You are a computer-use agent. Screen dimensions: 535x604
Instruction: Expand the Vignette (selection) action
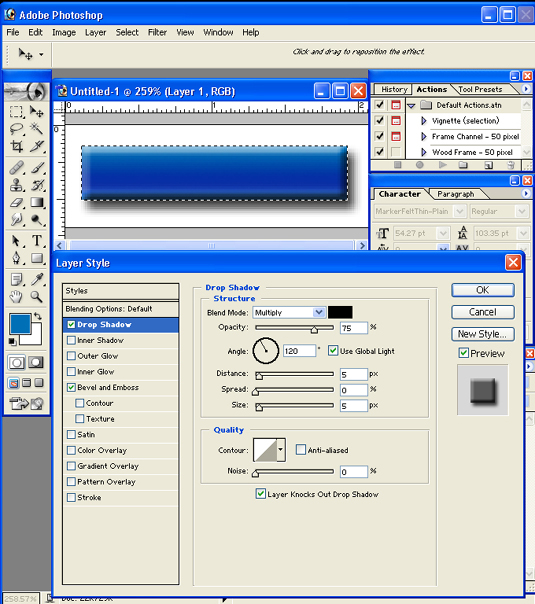(424, 121)
